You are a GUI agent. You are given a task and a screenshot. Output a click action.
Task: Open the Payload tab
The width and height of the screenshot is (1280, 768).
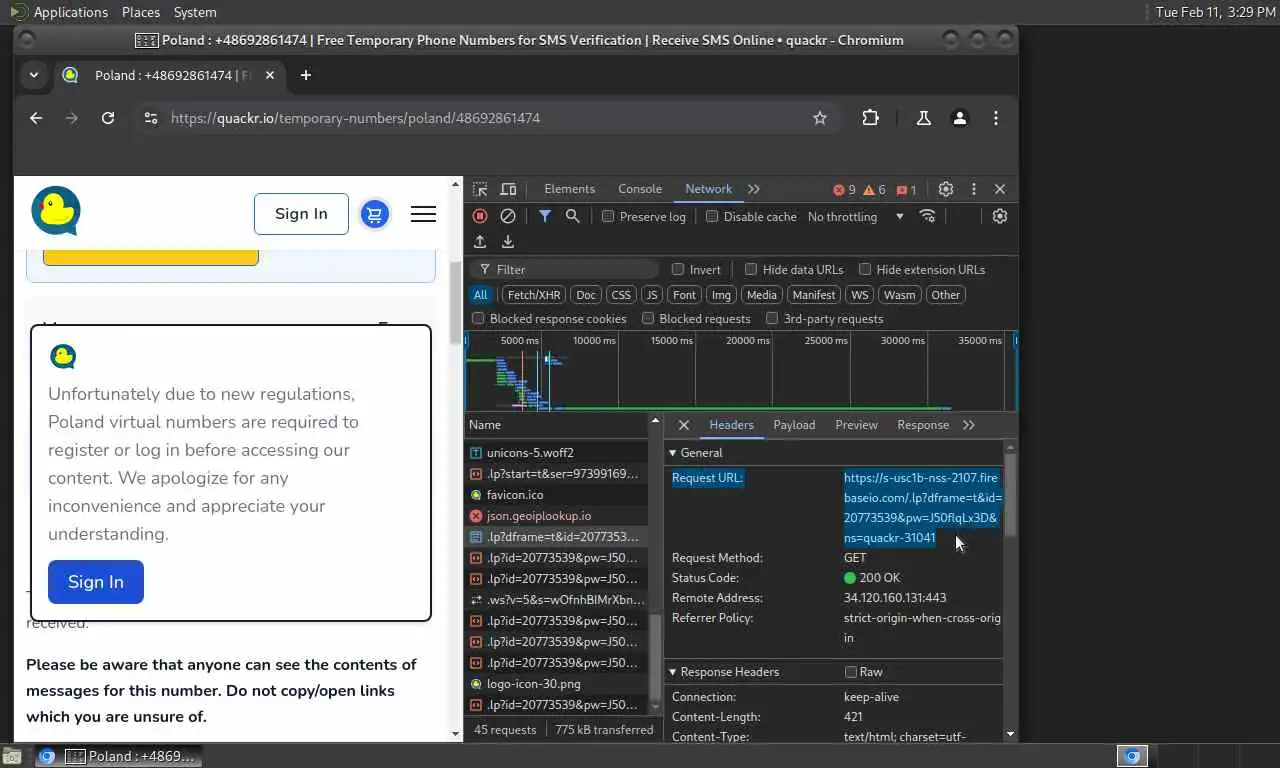pyautogui.click(x=794, y=425)
